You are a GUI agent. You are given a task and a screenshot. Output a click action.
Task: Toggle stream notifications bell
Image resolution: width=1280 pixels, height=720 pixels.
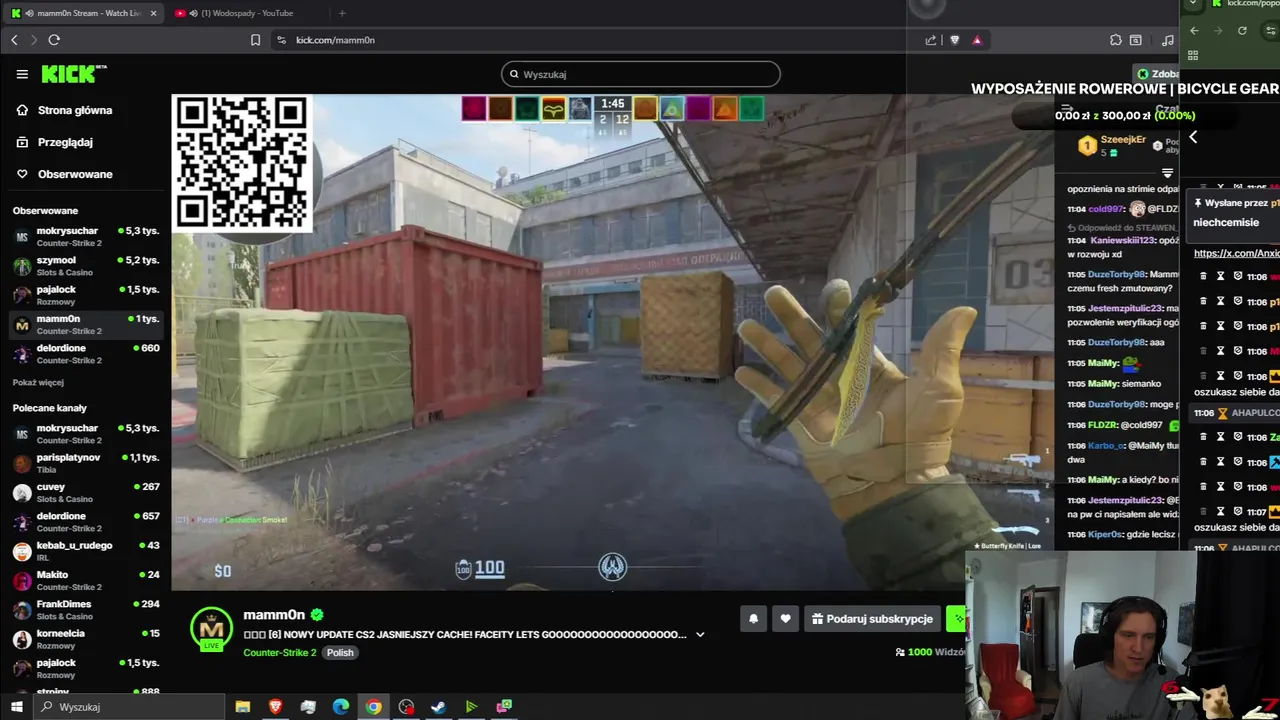[x=753, y=619]
